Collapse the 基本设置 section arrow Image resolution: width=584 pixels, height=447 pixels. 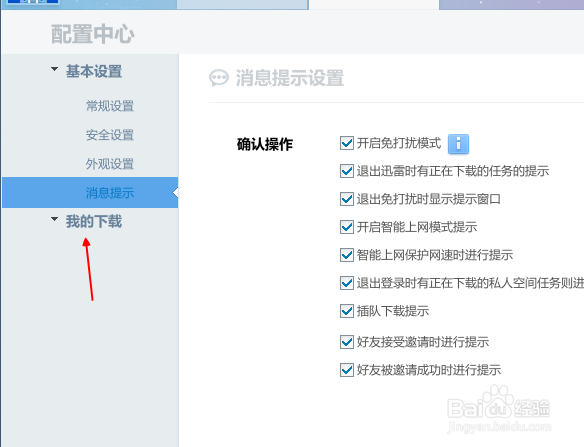point(54,69)
